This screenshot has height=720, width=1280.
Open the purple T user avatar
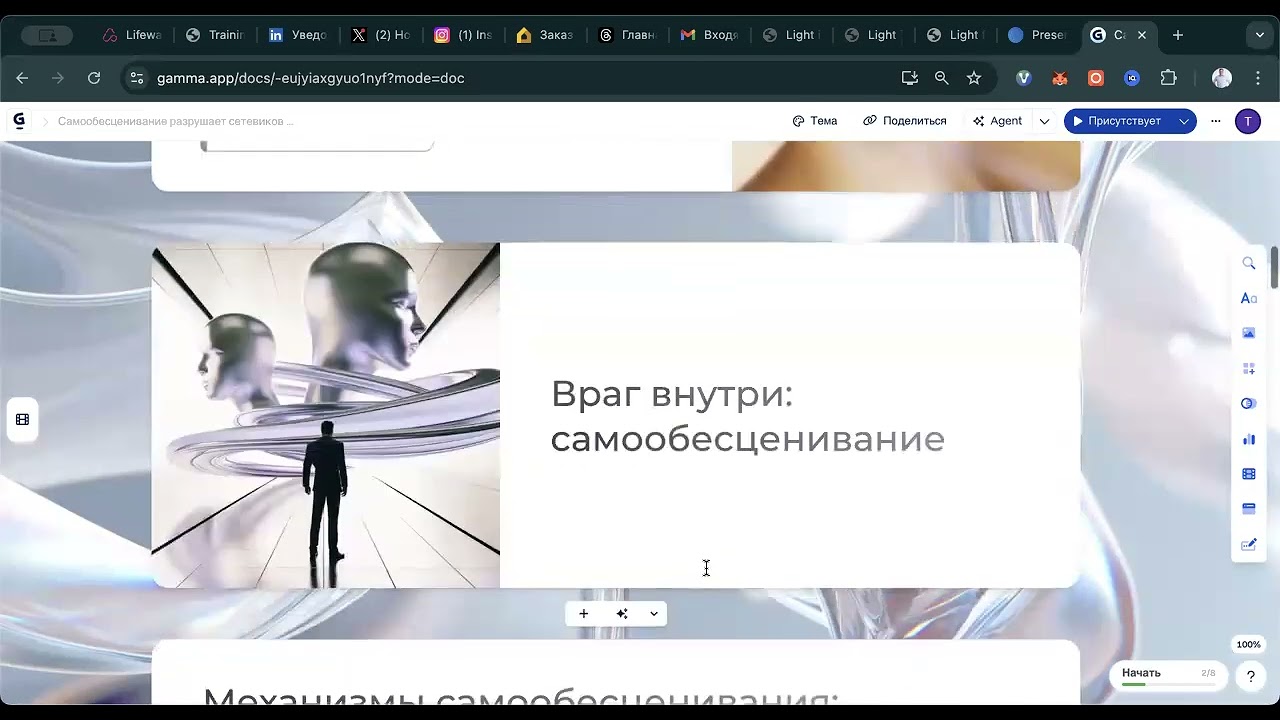1248,121
